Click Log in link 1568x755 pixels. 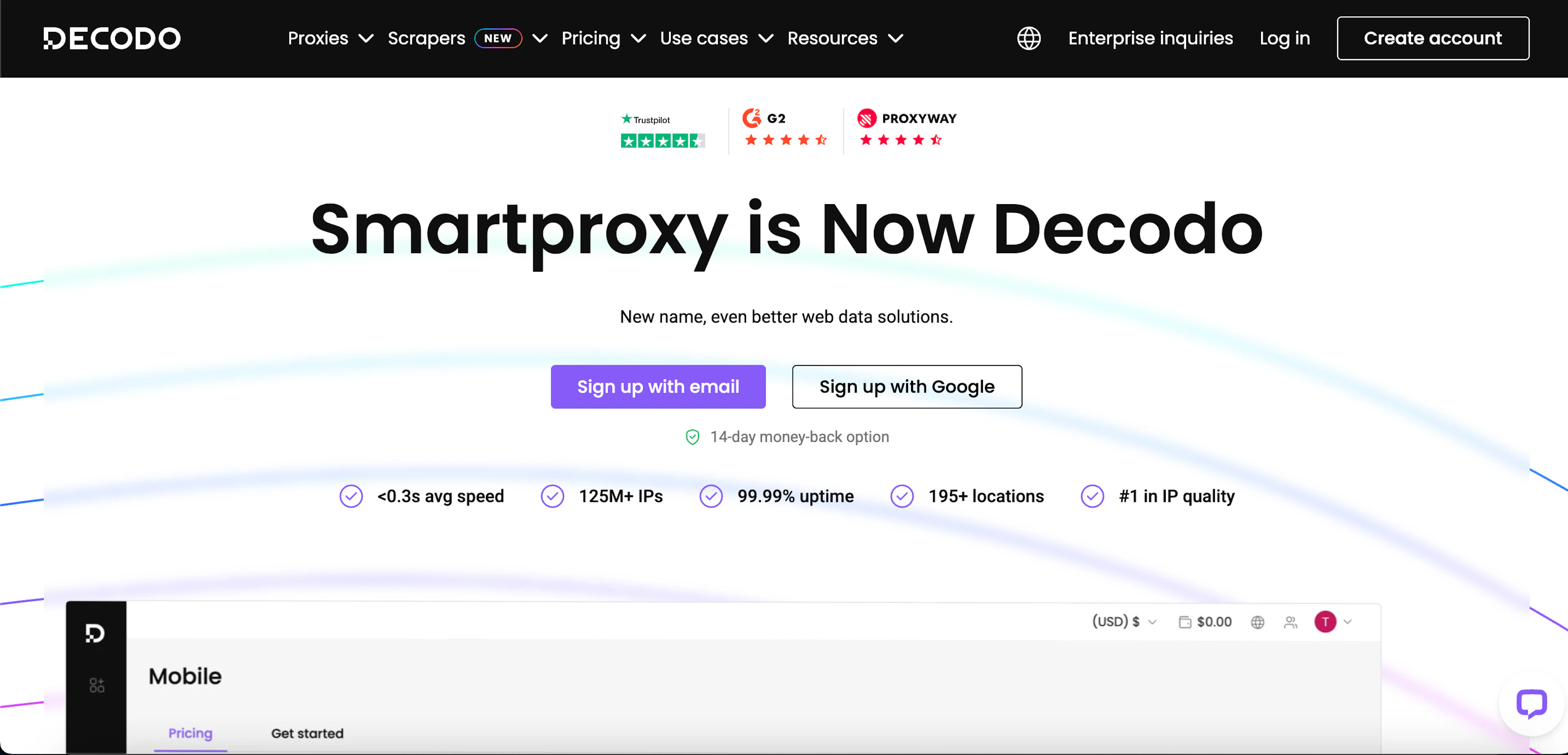click(x=1284, y=38)
